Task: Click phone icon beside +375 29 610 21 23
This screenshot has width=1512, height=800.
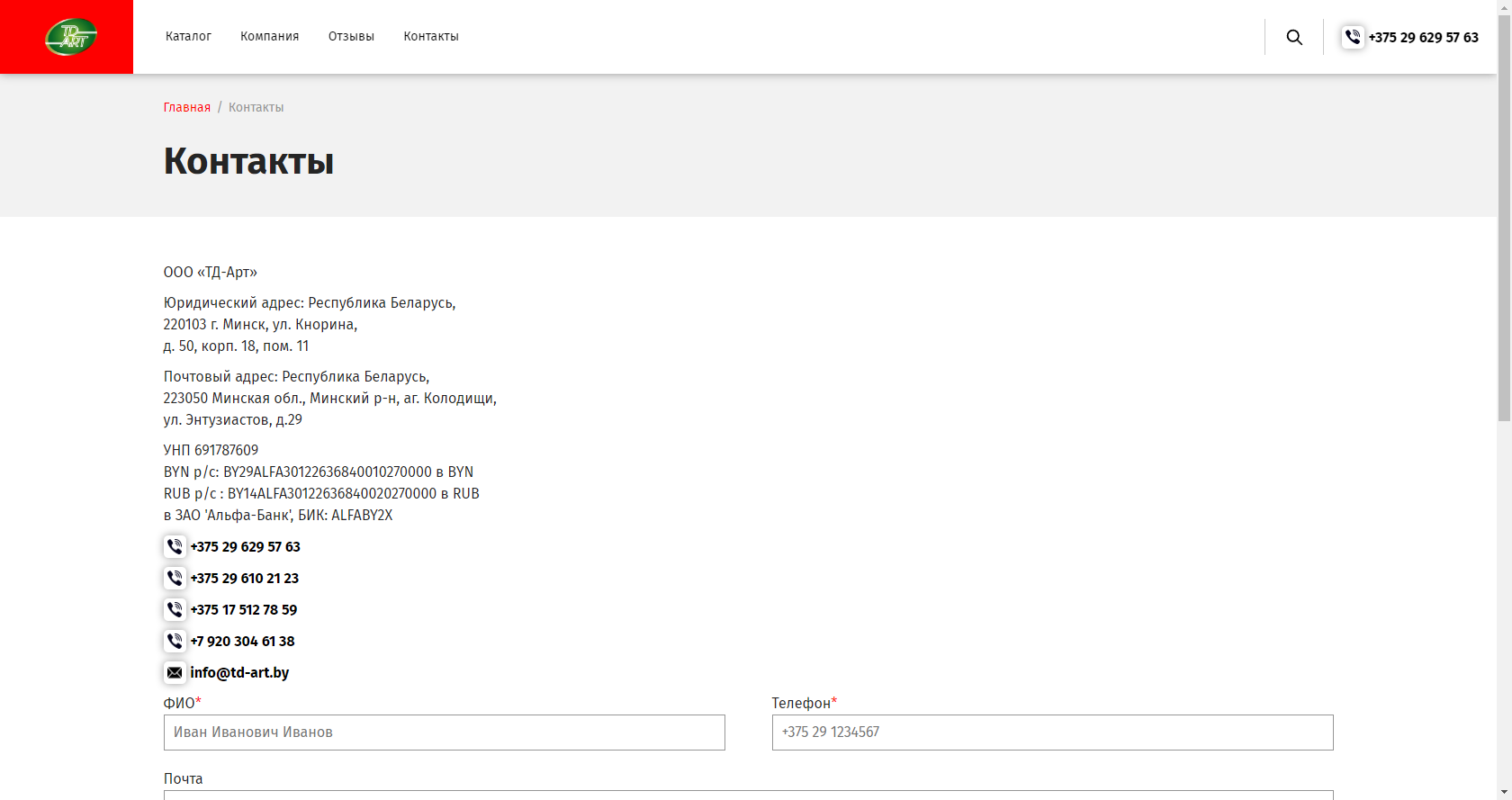Action: coord(175,578)
